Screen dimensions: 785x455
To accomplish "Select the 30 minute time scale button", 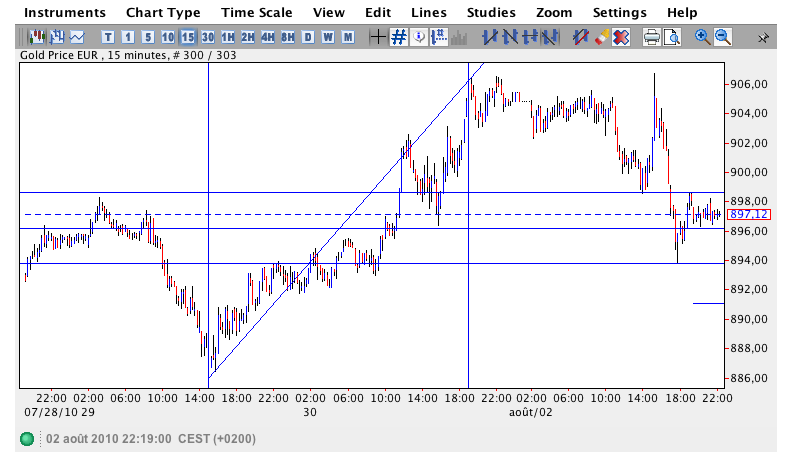I will coord(208,37).
